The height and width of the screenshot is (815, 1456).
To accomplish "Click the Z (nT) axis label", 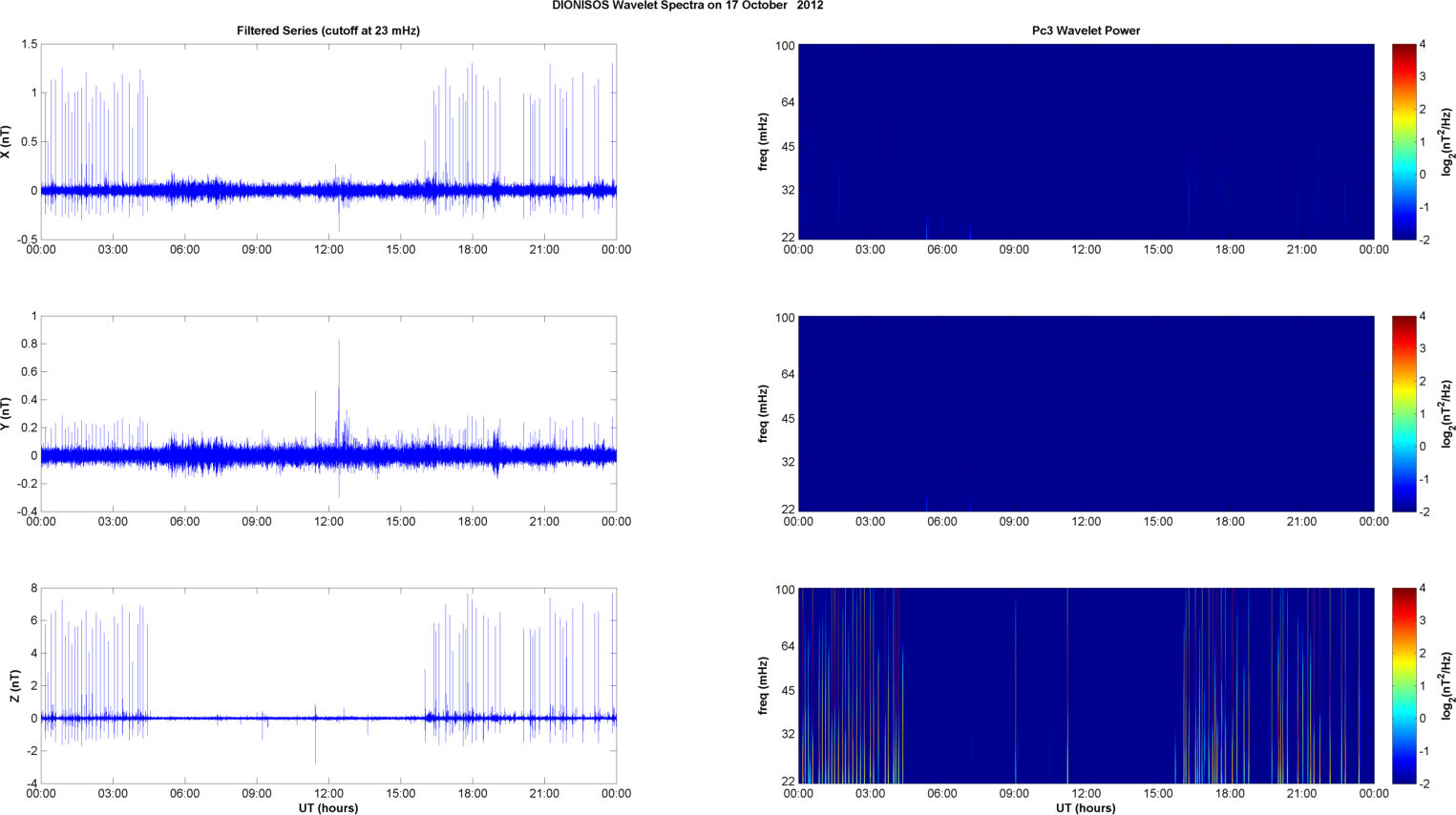I will (x=14, y=686).
